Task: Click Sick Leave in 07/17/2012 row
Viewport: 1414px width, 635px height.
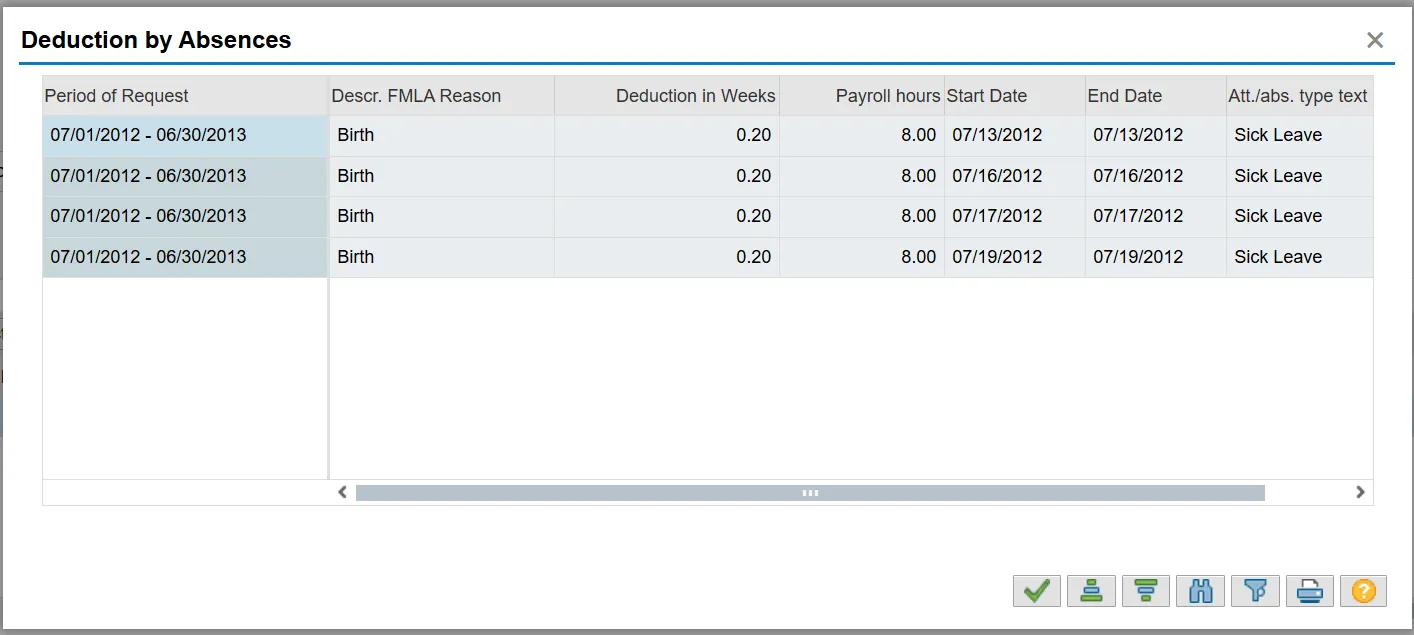Action: (1300, 216)
